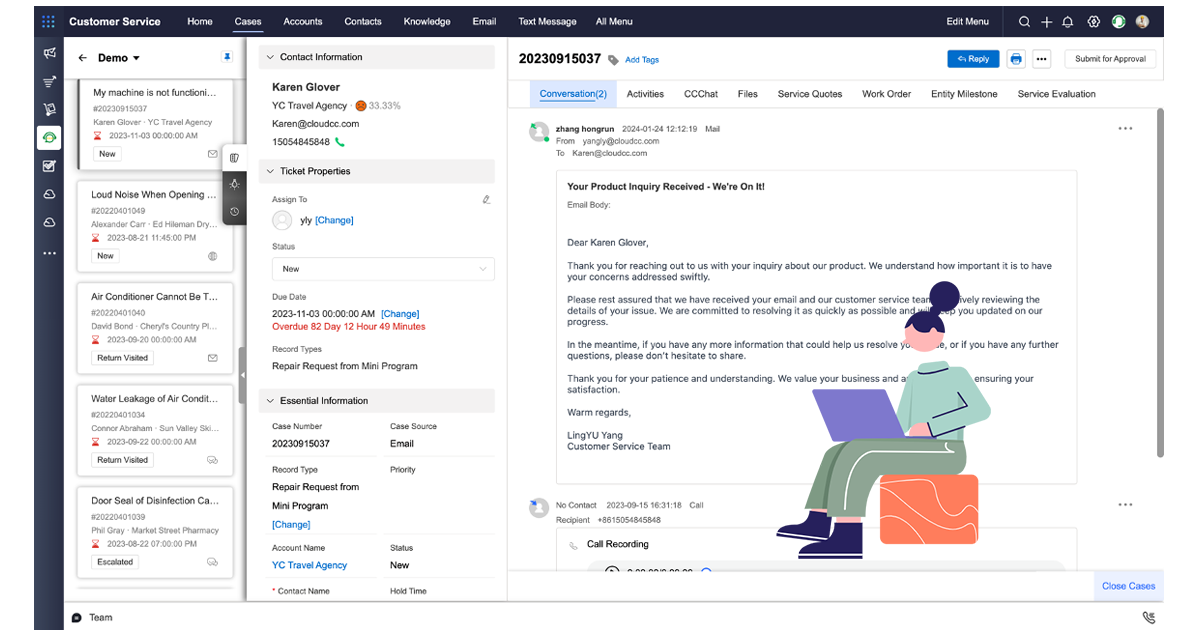Click the search magnifier in top bar
The width and height of the screenshot is (1200, 630).
click(x=1024, y=21)
